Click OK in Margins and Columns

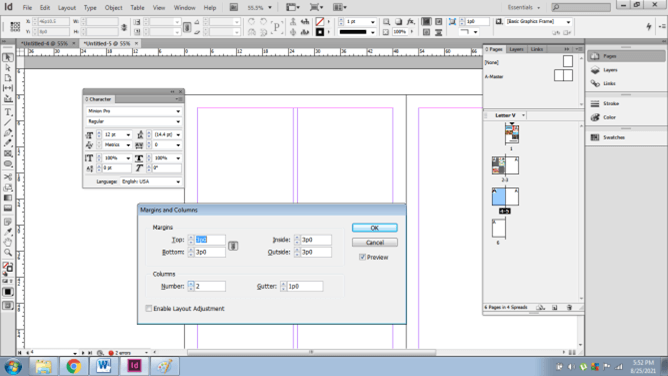375,228
